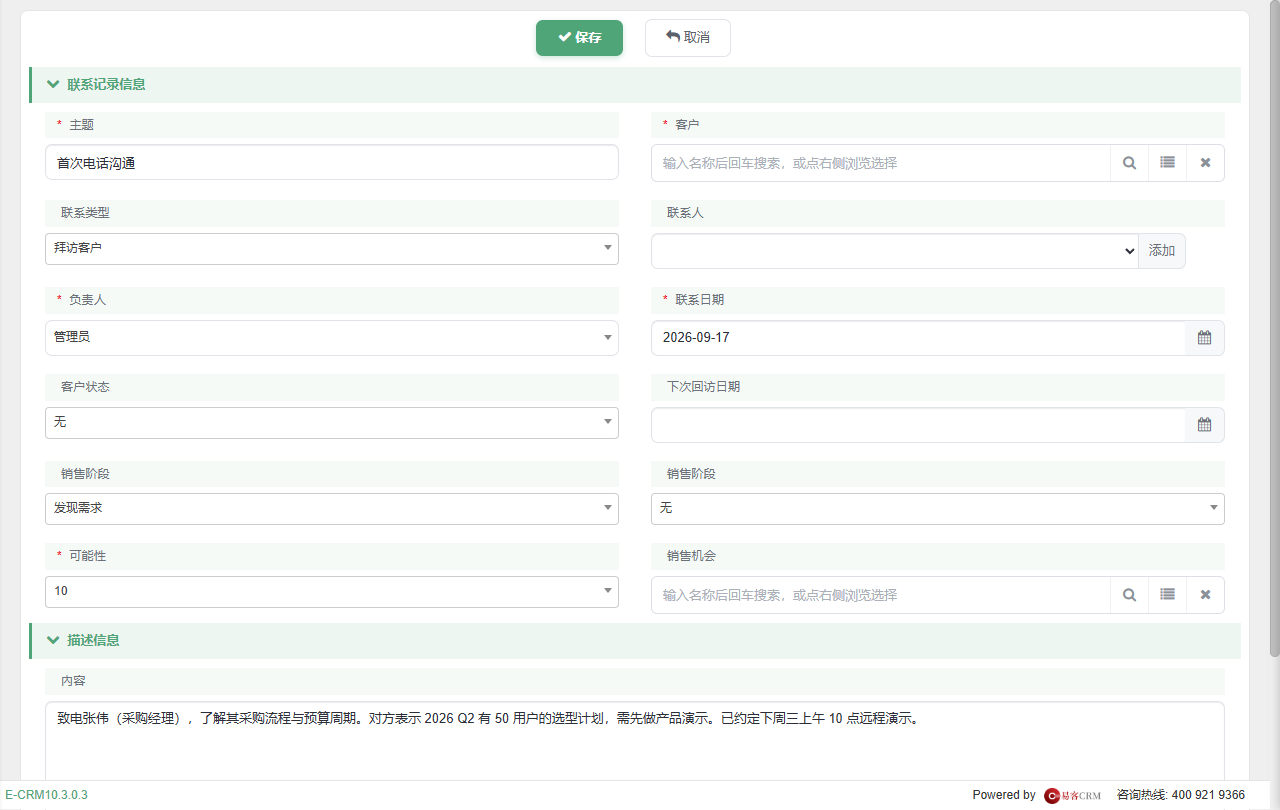This screenshot has height=810, width=1280.
Task: Open the 联系类型 dropdown showing 拜访客户
Action: pos(332,248)
